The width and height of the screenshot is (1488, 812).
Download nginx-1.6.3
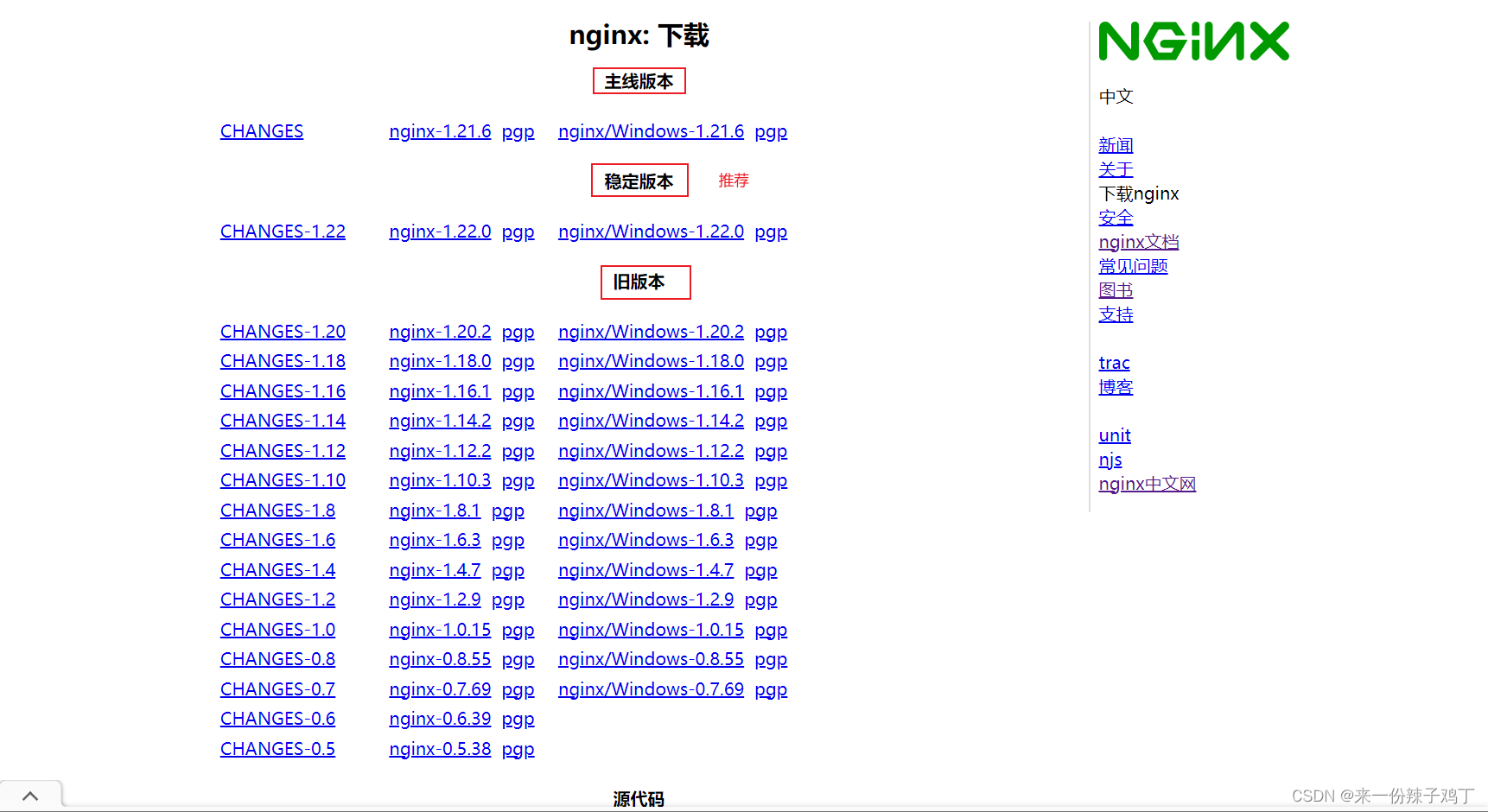(435, 540)
